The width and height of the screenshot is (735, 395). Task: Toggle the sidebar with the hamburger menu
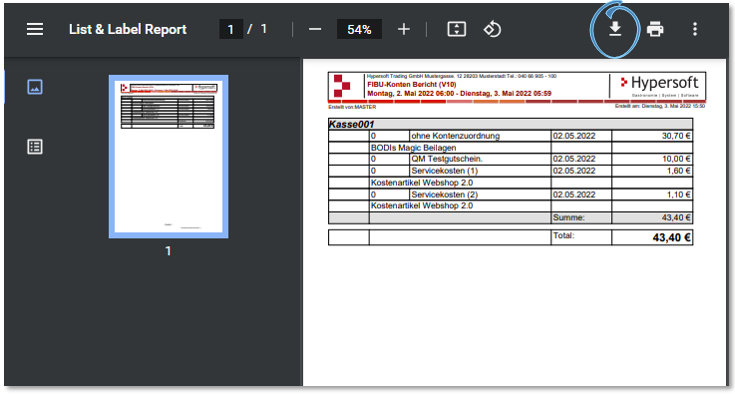pos(35,29)
